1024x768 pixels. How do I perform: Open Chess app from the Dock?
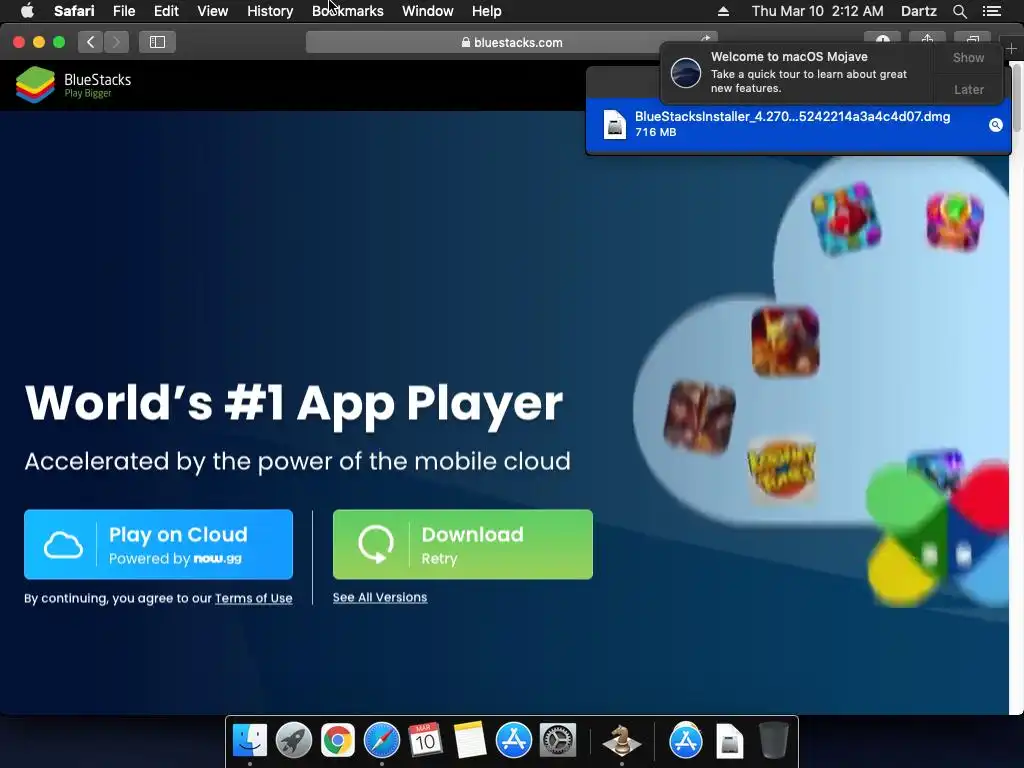(x=621, y=741)
